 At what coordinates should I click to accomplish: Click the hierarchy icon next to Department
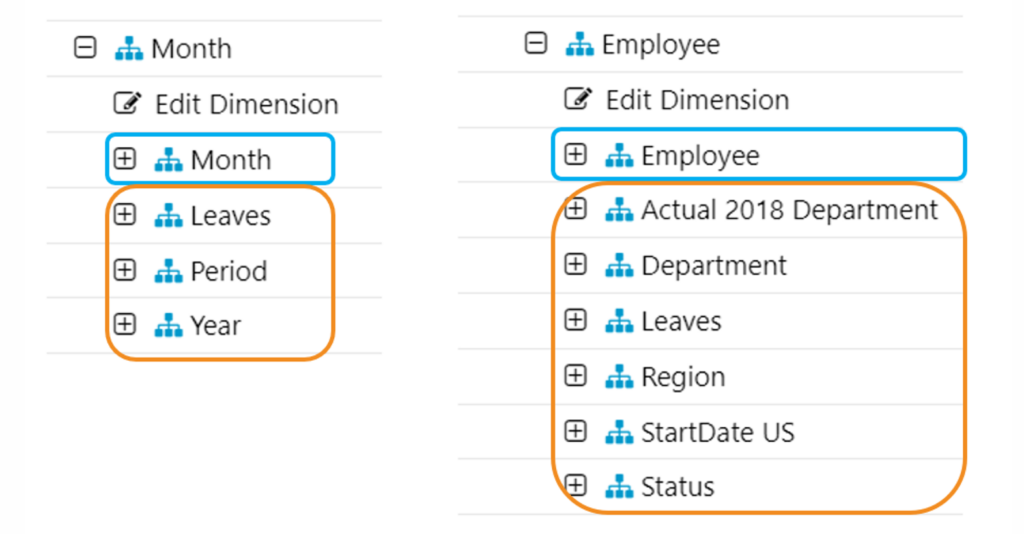point(619,266)
